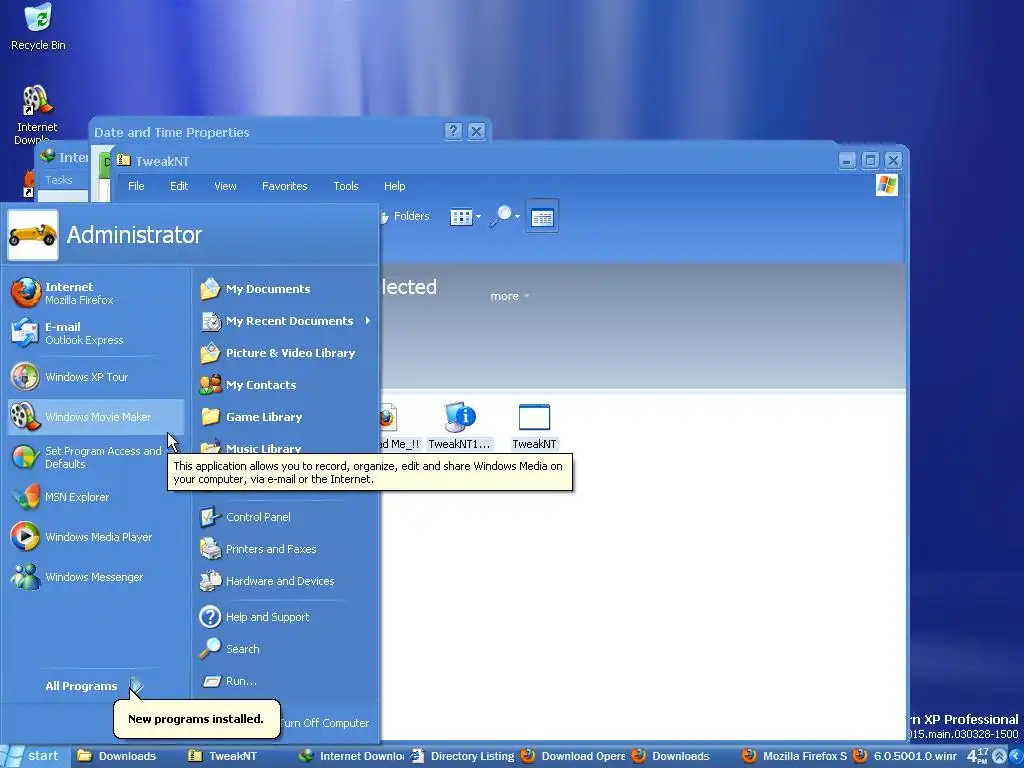Screen dimensions: 1024x768
Task: Open Windows Media Player
Action: pyautogui.click(x=95, y=537)
